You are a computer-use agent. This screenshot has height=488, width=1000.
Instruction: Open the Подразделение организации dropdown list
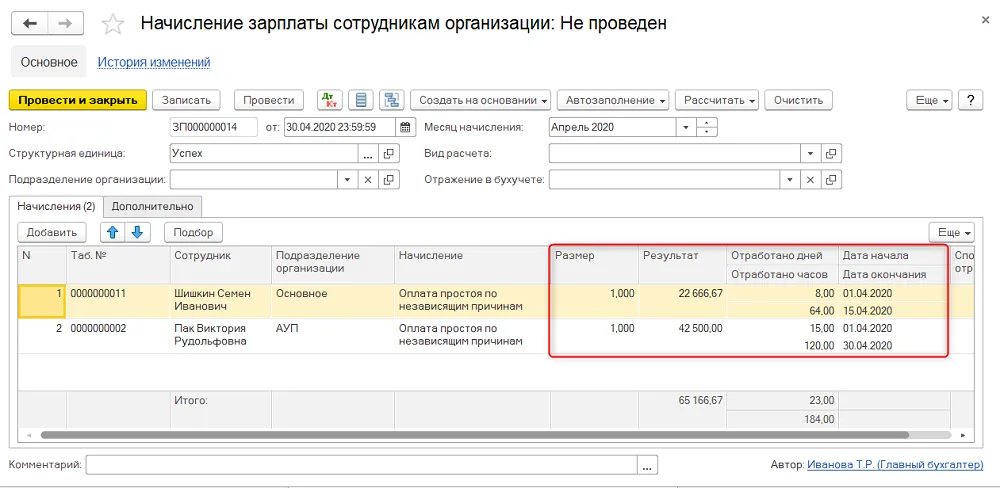pyautogui.click(x=347, y=180)
